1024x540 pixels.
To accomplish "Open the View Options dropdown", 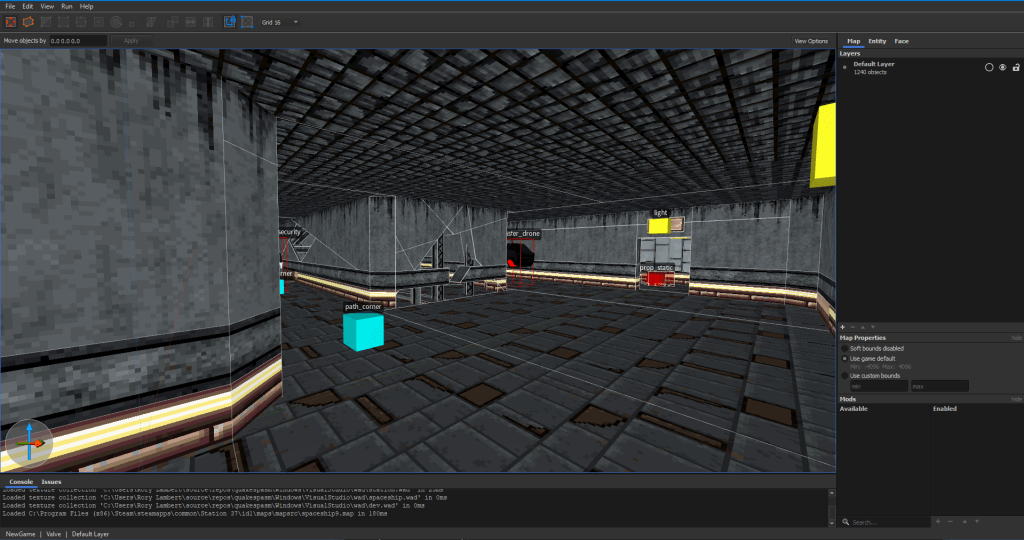I will (x=811, y=41).
